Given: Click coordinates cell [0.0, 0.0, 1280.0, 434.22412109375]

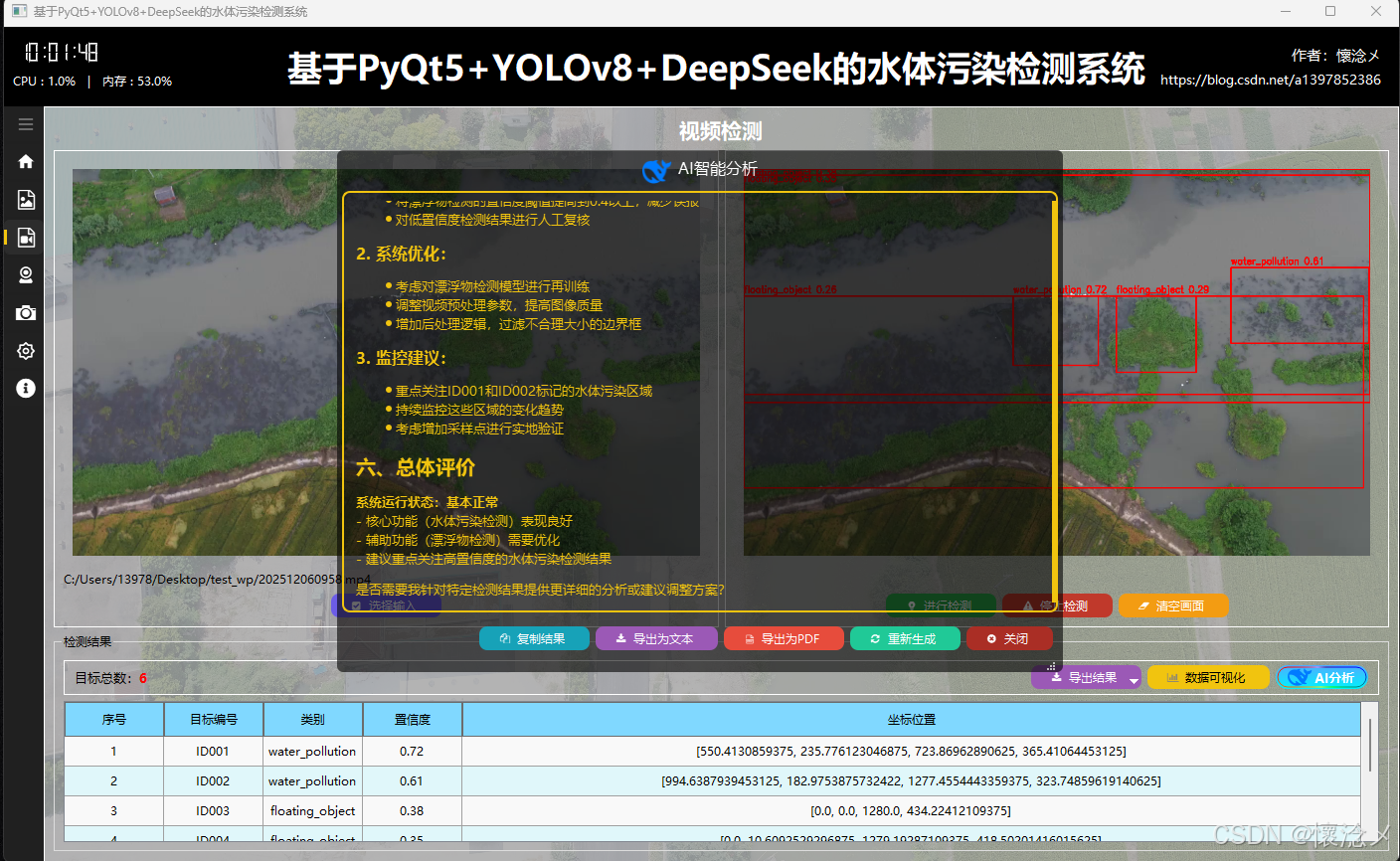Looking at the screenshot, I should click(911, 811).
